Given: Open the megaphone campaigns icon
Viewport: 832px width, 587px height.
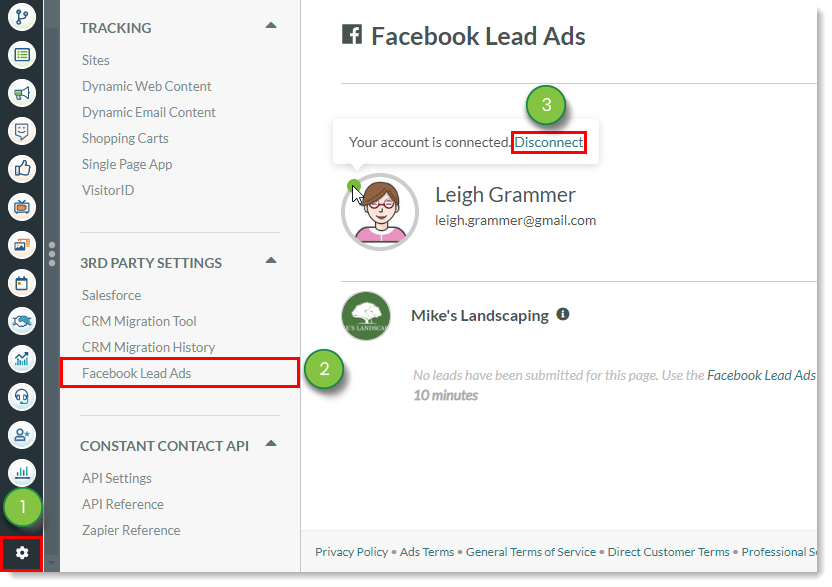Looking at the screenshot, I should coord(22,93).
